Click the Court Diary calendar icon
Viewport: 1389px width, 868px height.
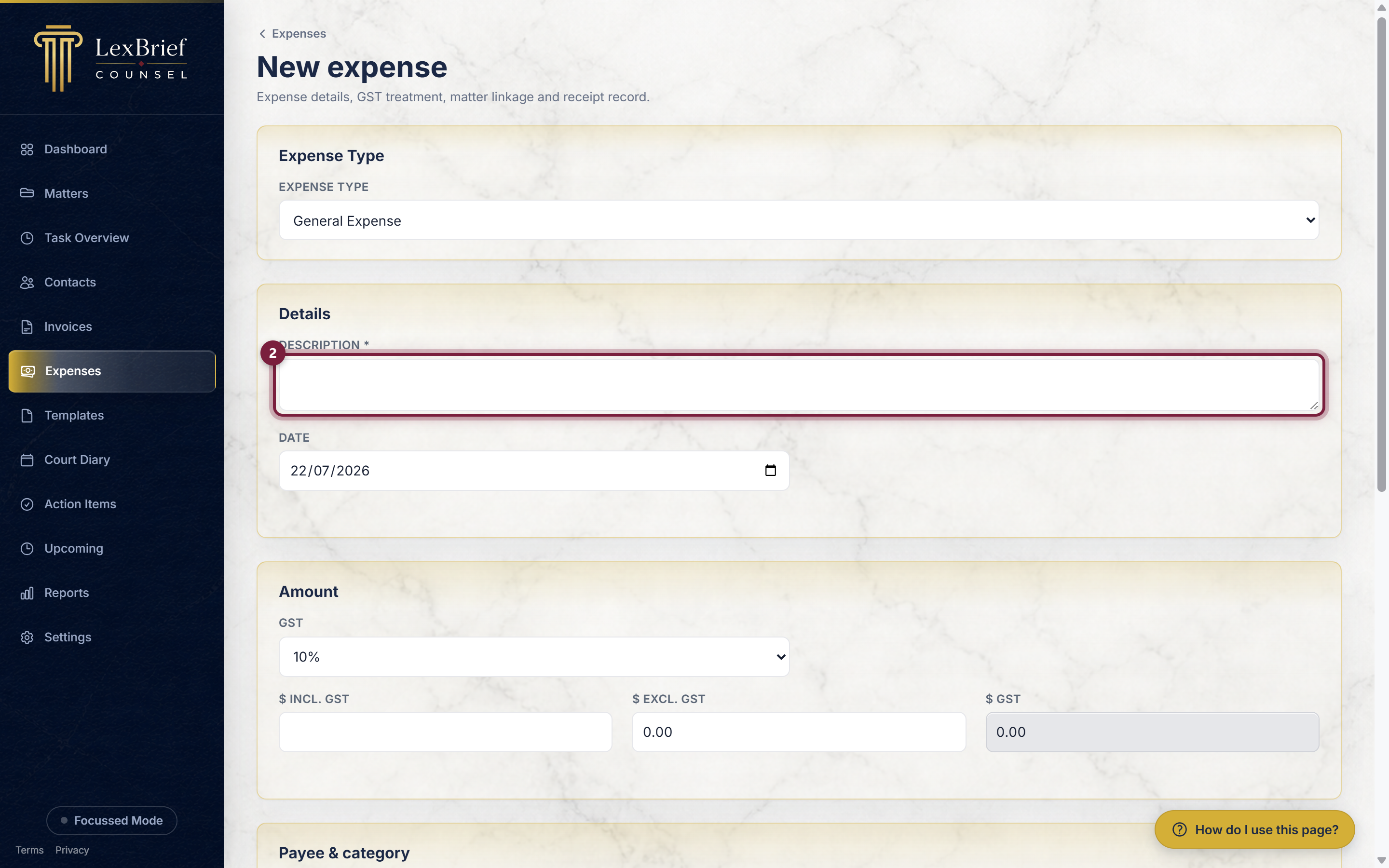coord(27,460)
